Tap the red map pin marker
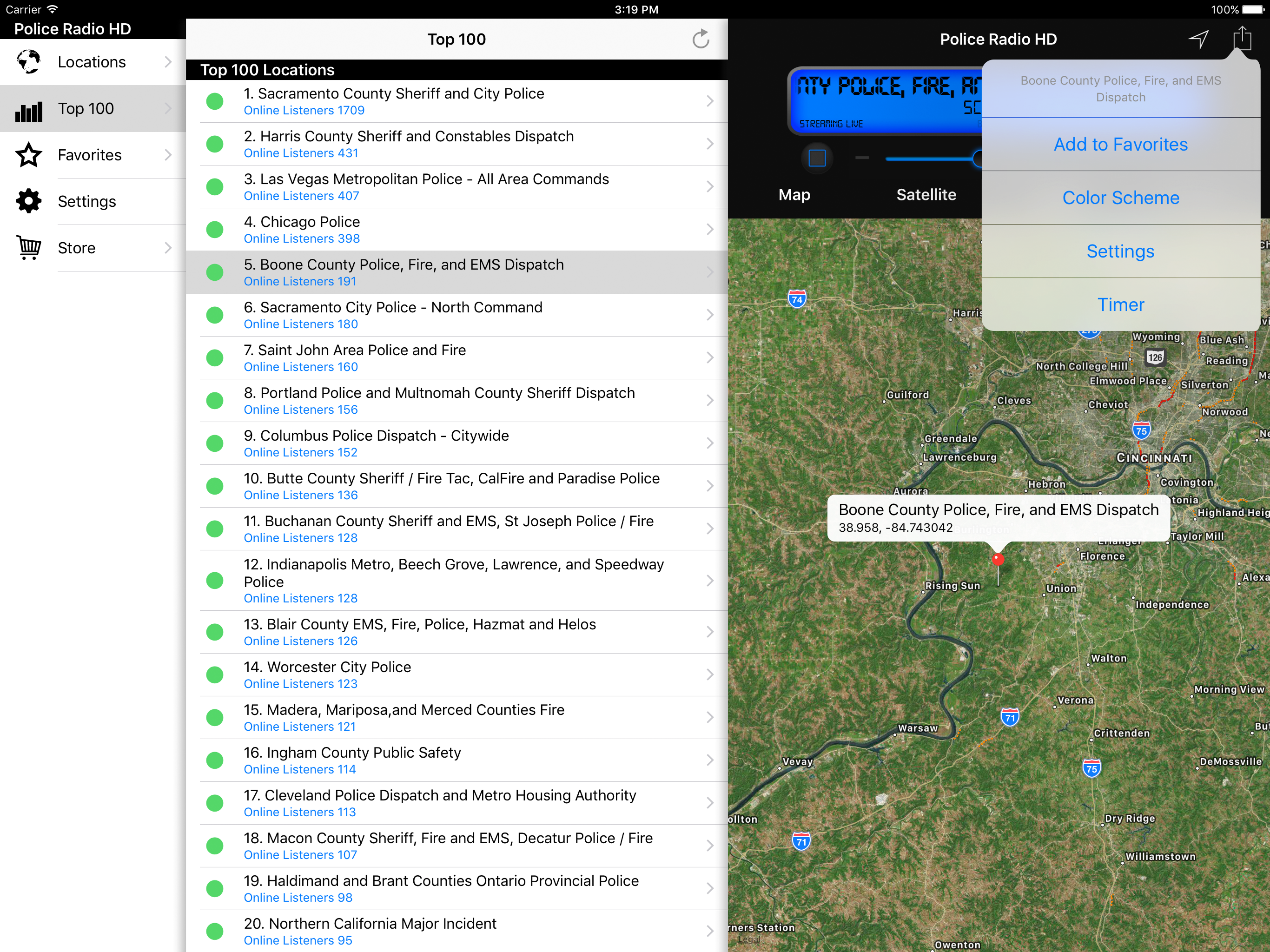This screenshot has height=952, width=1270. point(998,559)
